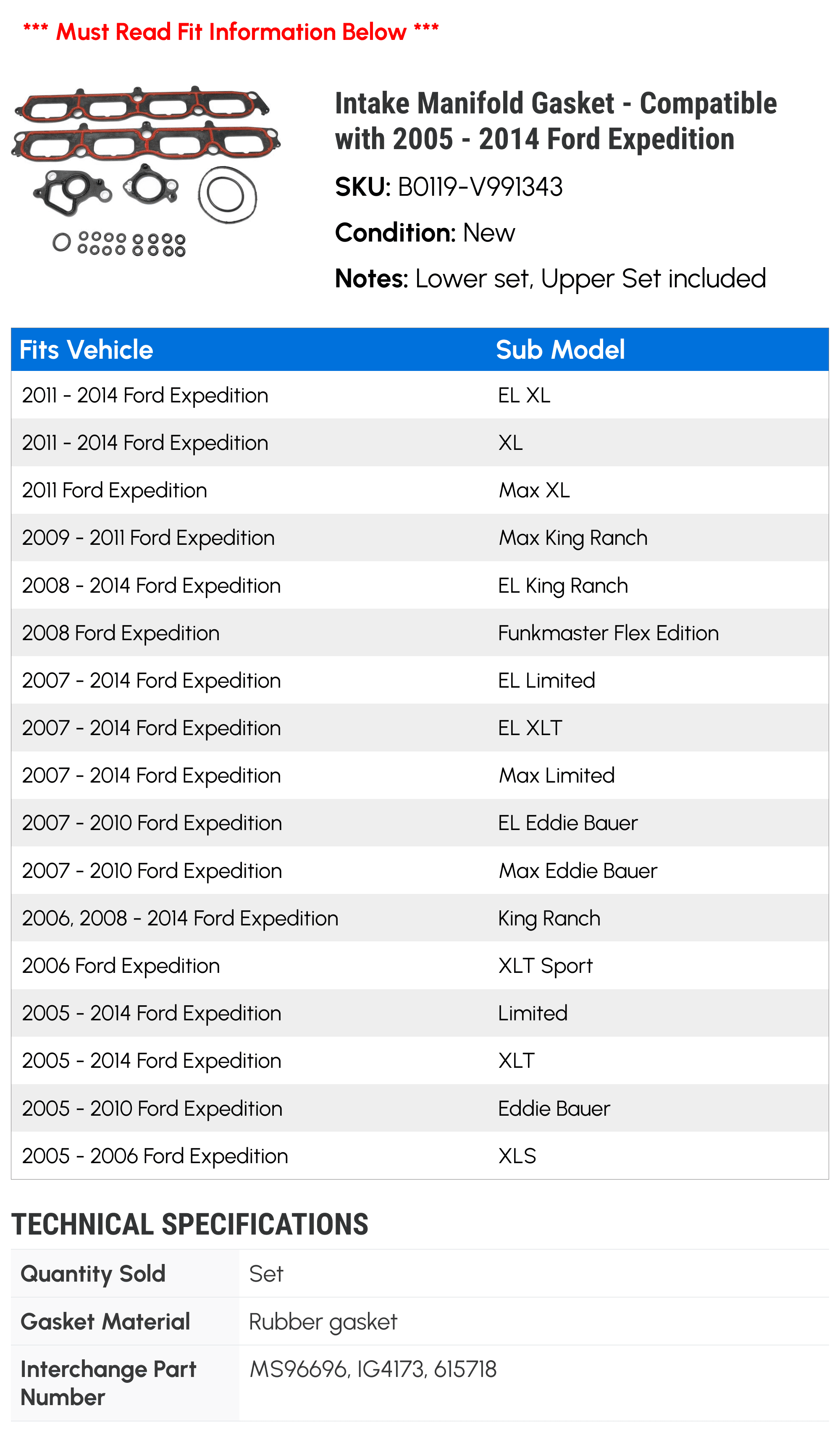This screenshot has width=840, height=1432.
Task: Select the SKU number B0119-V991343
Action: tap(480, 187)
